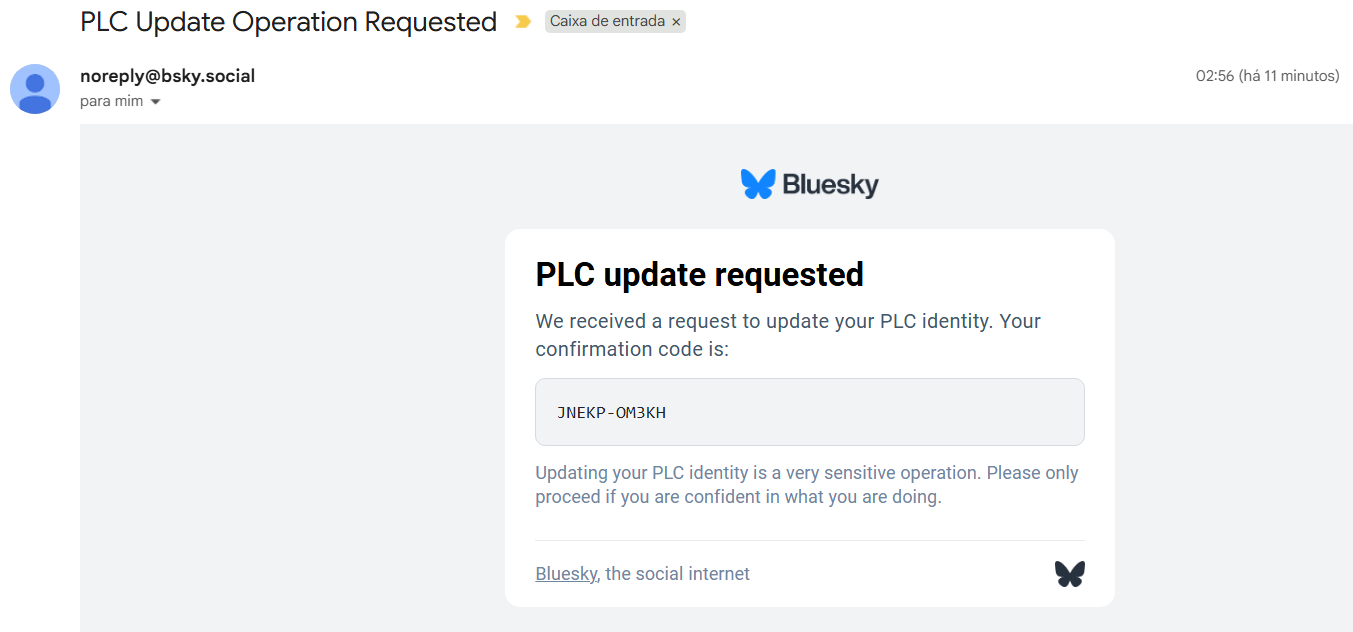This screenshot has height=632, width=1353.
Task: Open the Bluesky link in footer
Action: click(x=566, y=574)
